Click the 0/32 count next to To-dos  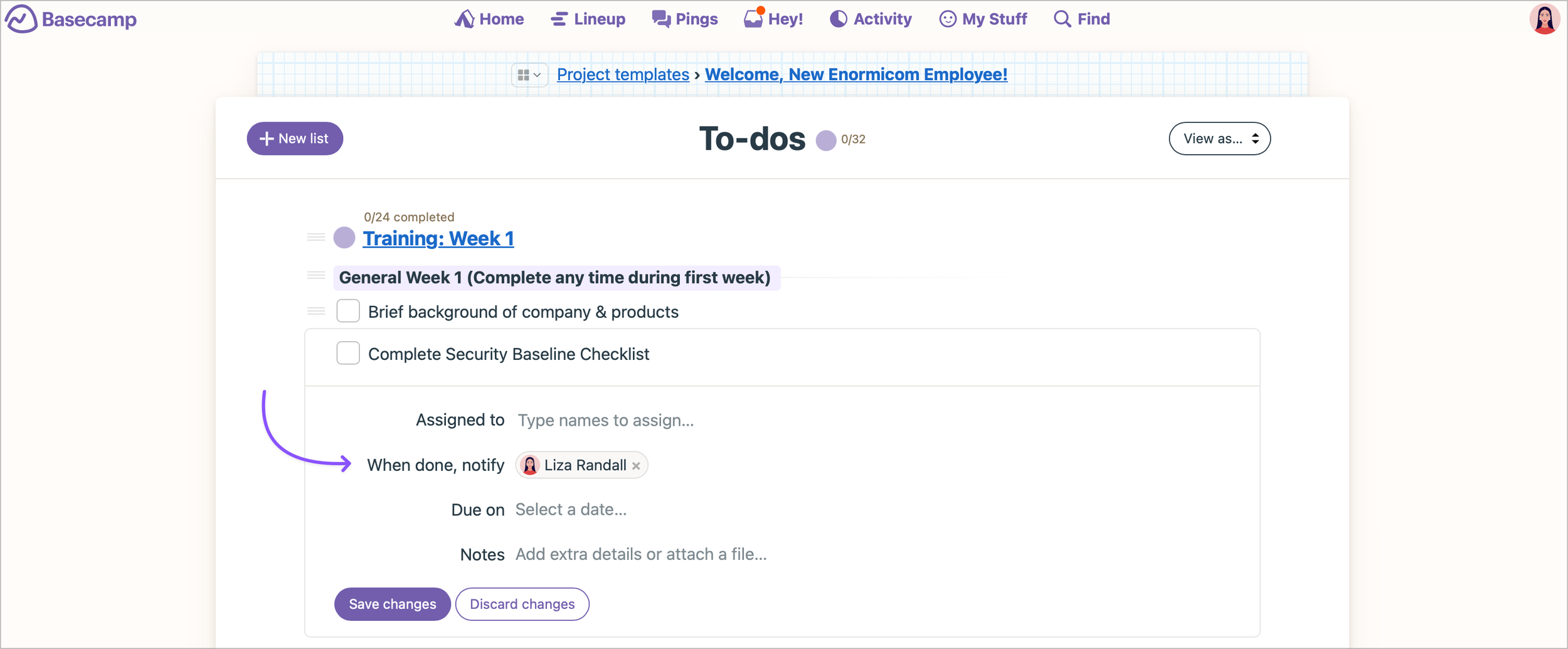point(853,139)
